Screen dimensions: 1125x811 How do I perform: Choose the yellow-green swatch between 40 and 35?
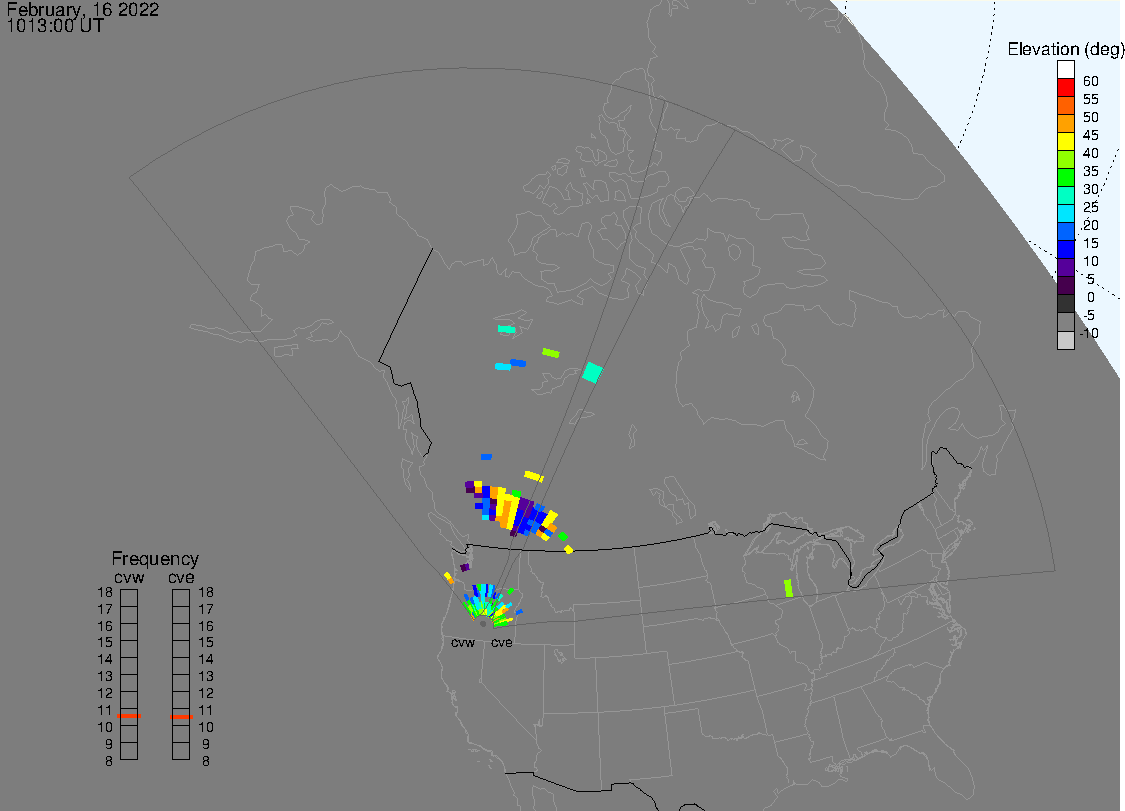tap(1065, 159)
